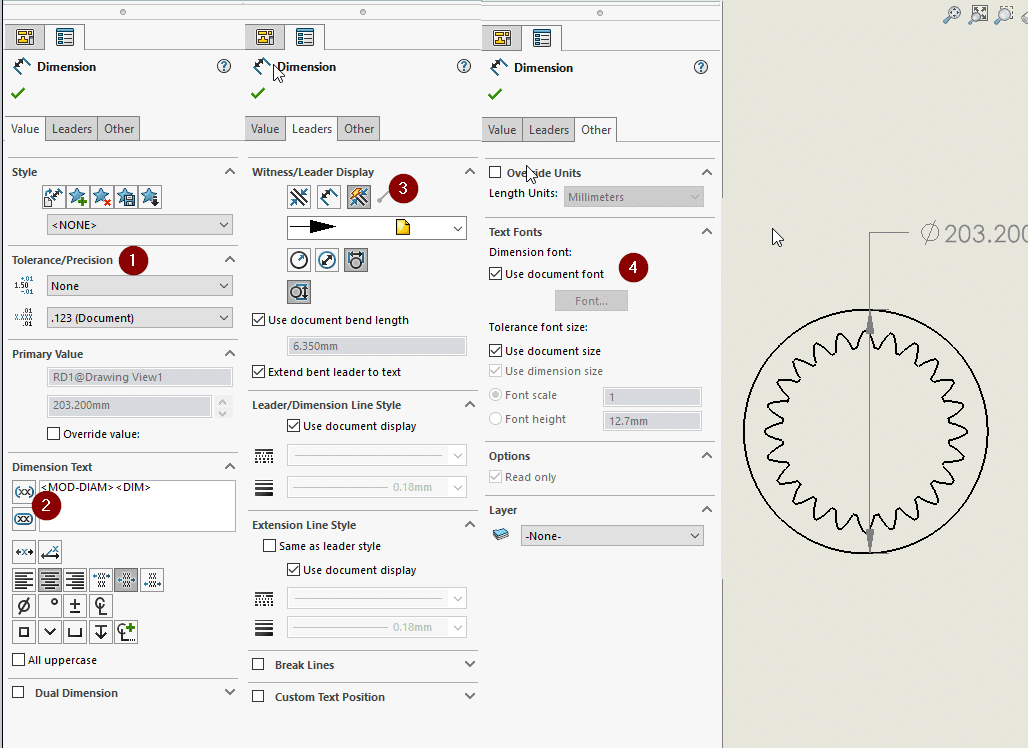Click the Add Parentheses button in Dimension Text
Viewport: 1028px width, 748px height.
(x=24, y=491)
